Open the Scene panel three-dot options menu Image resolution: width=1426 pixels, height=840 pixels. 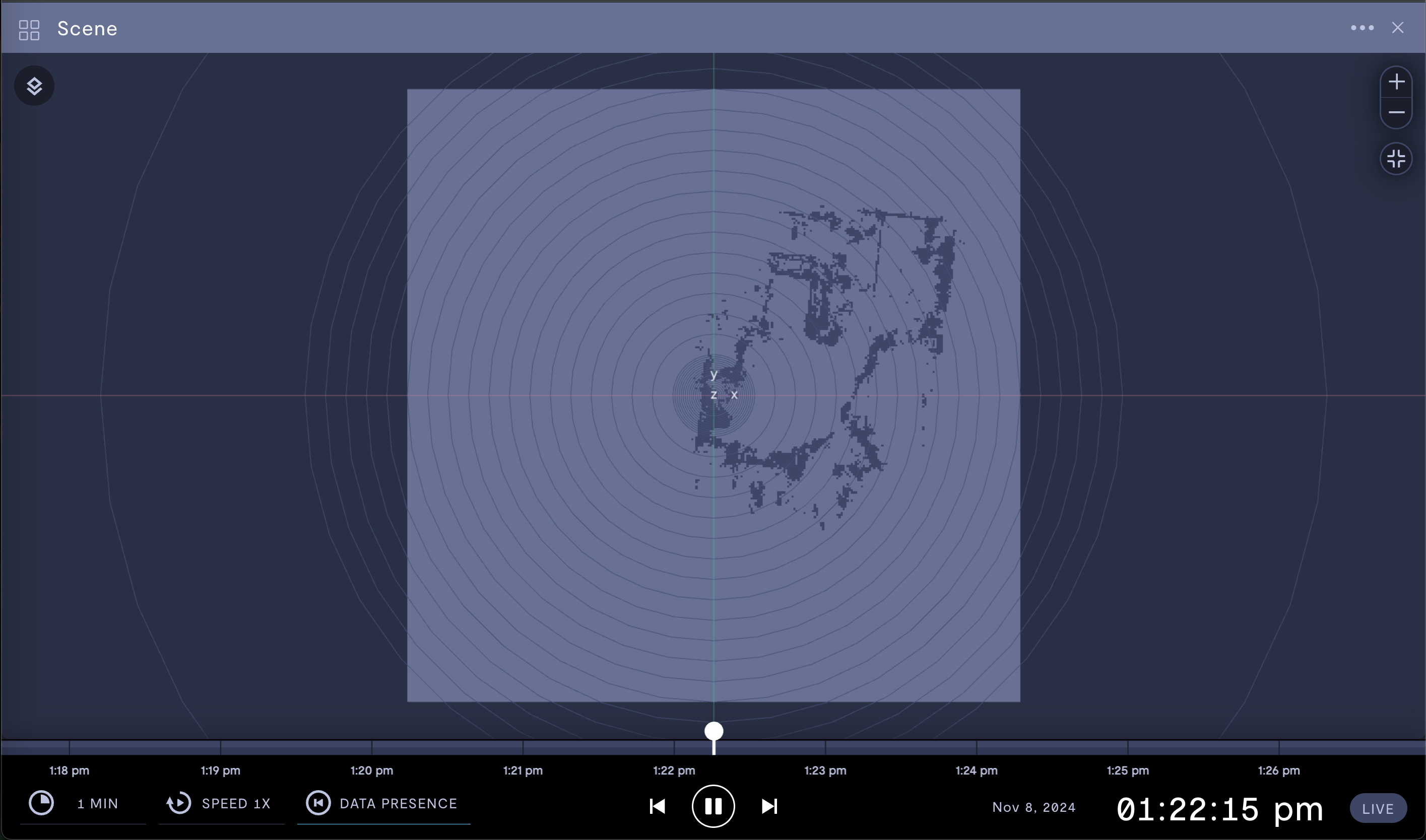(x=1362, y=28)
